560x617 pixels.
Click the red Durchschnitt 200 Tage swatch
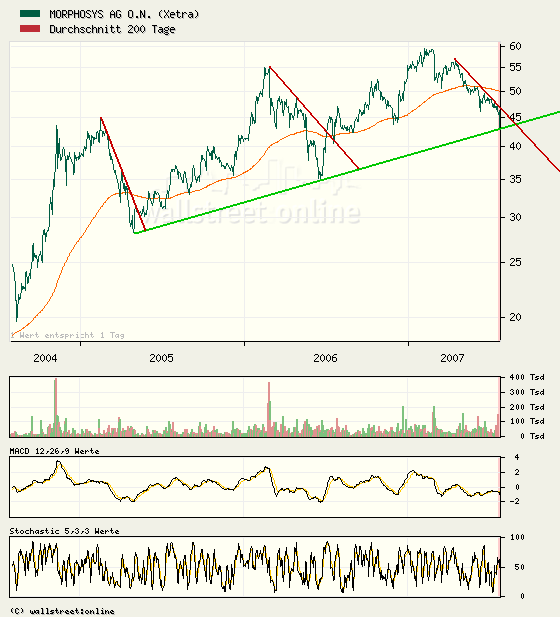click(30, 29)
